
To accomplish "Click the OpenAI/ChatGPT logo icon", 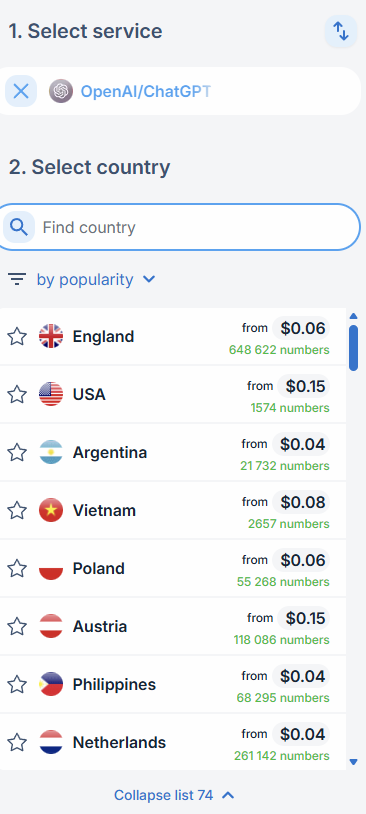I will point(61,91).
